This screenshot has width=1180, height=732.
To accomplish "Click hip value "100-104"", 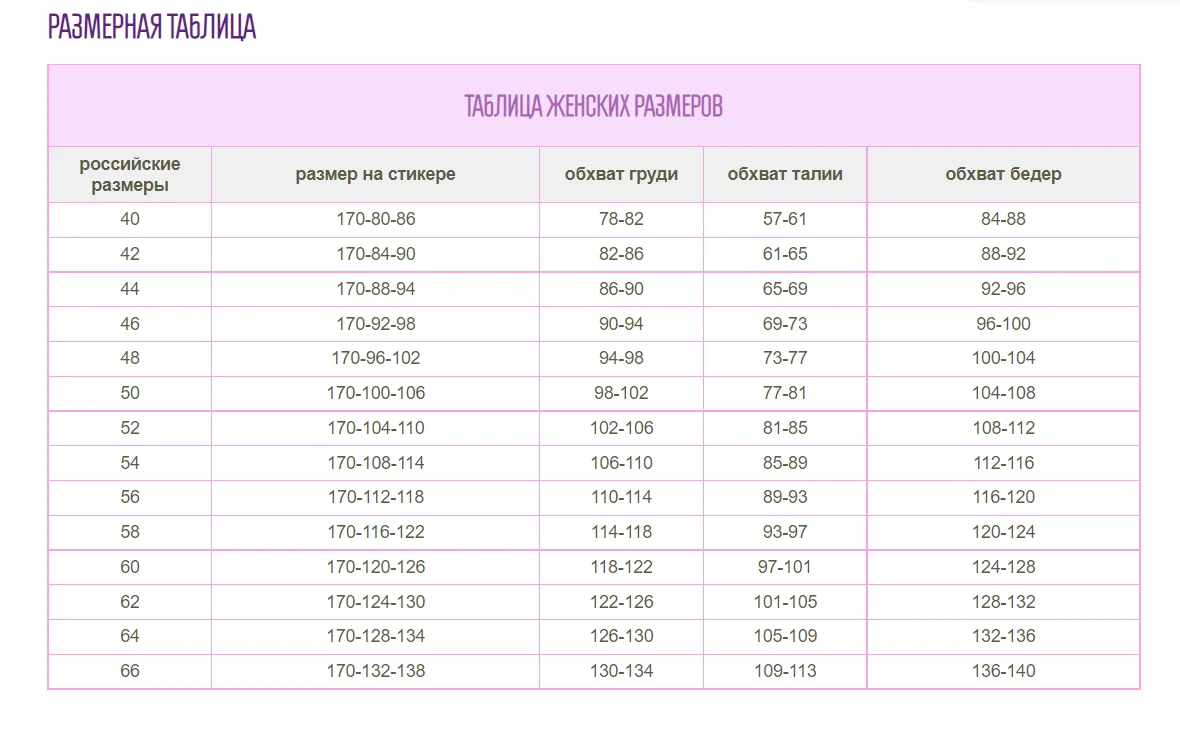I will (1003, 358).
